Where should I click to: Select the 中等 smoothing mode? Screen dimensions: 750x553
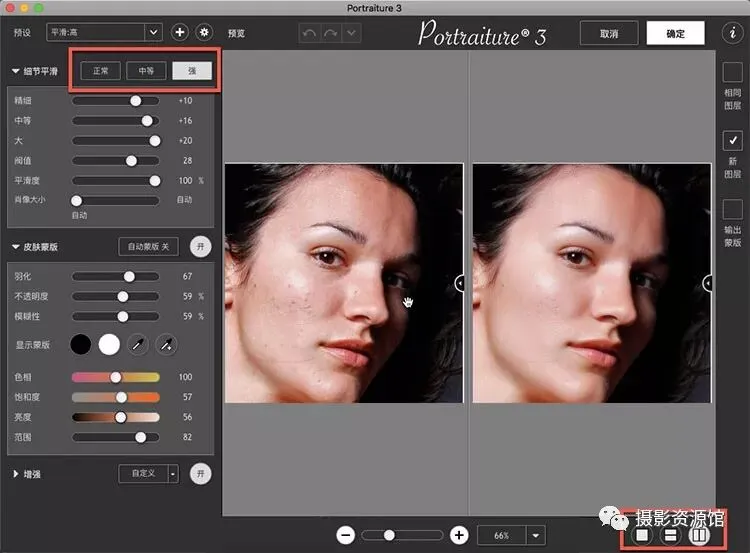(x=146, y=71)
